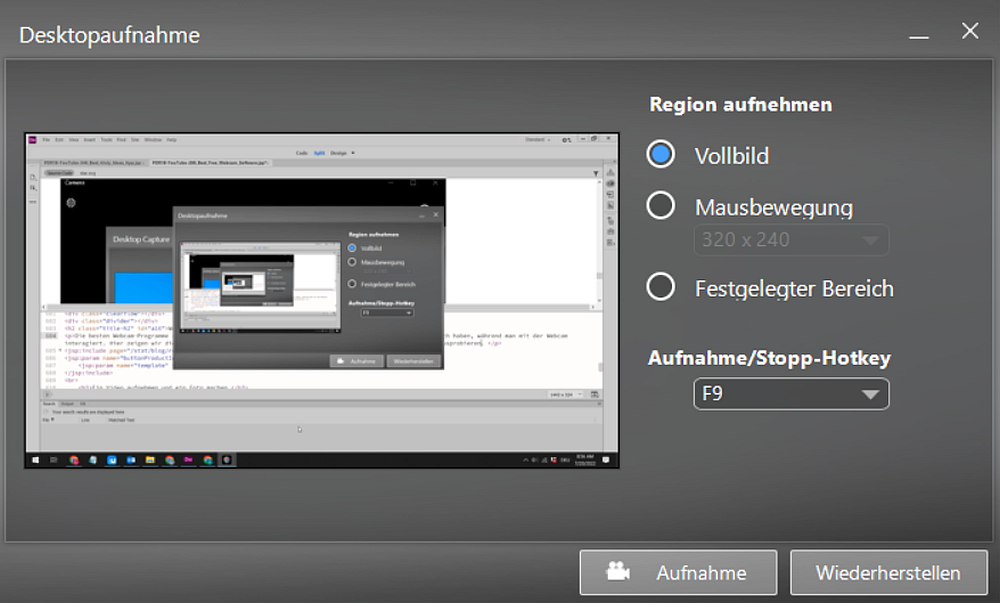Select the Vollbild radio button
Screen dimensions: 1000x603
[660, 155]
